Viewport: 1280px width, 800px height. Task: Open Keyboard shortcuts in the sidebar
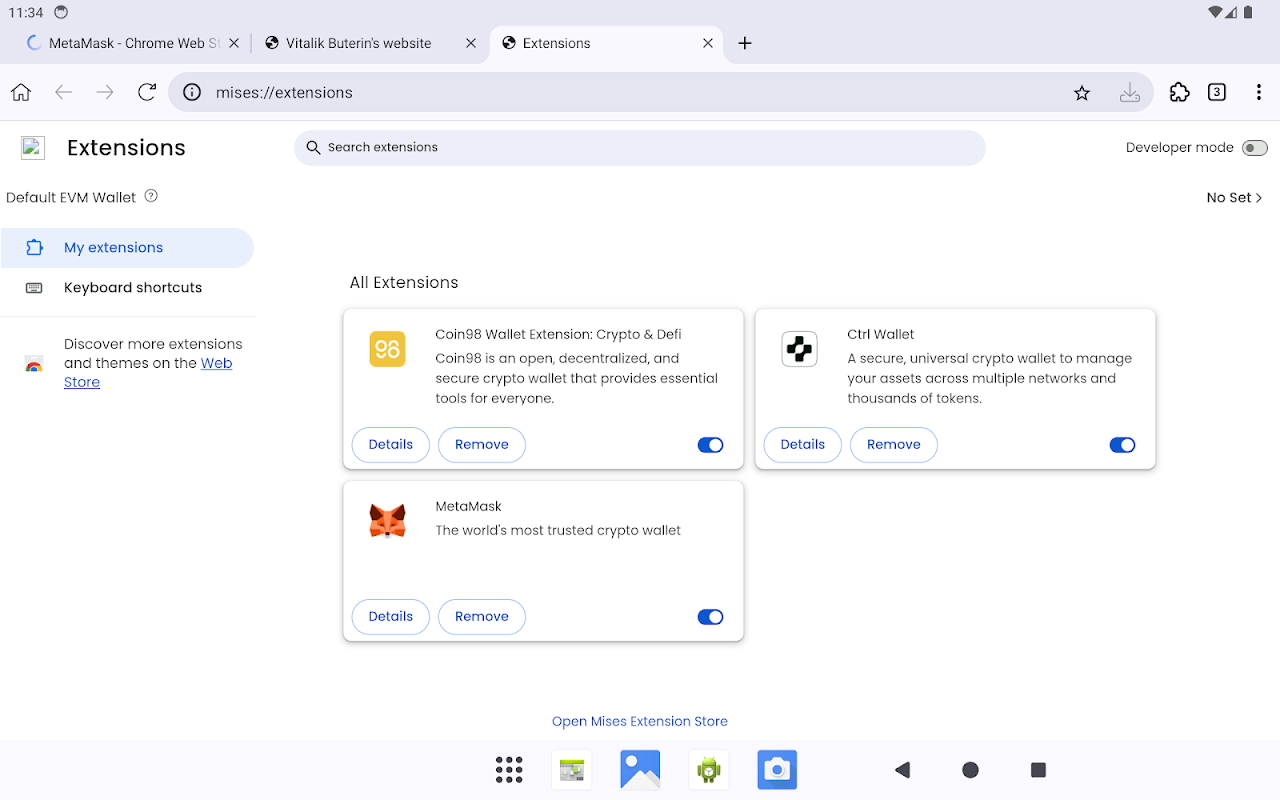click(x=127, y=288)
